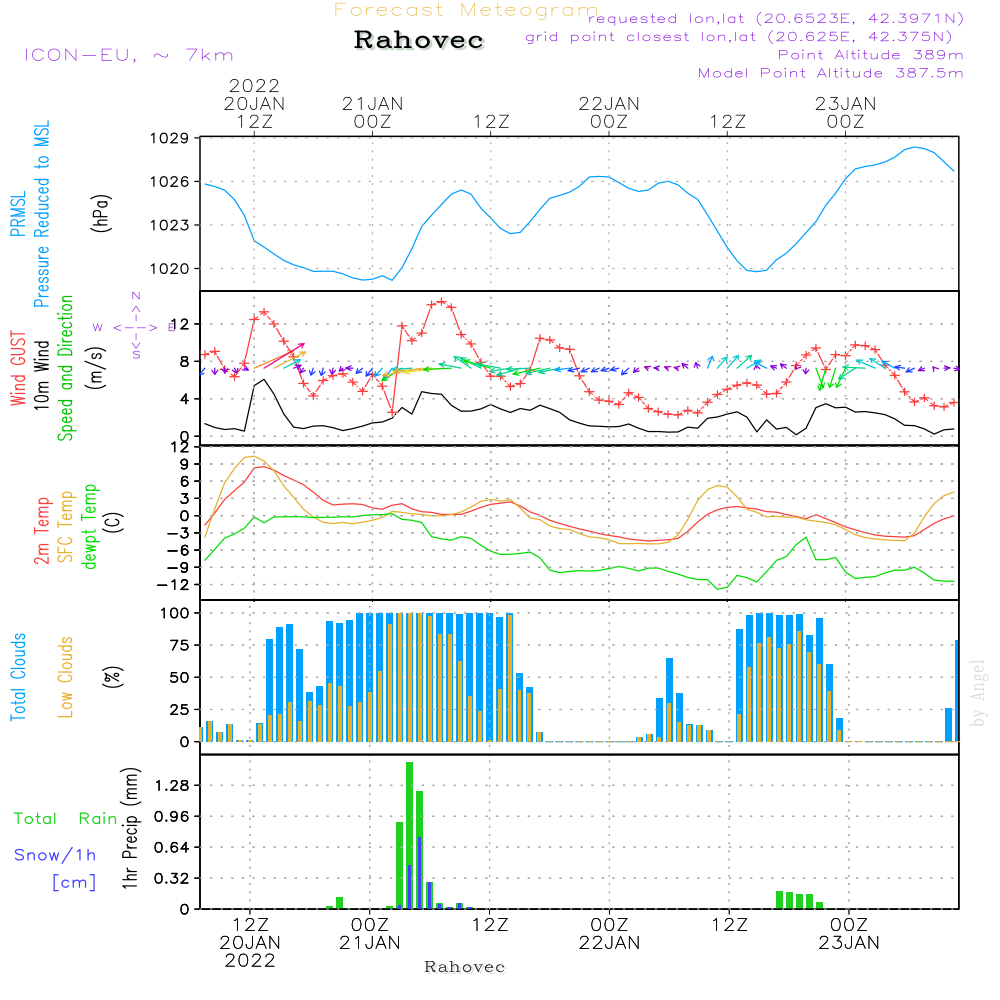Image resolution: width=1000 pixels, height=1000 pixels.
Task: Click the 'ICON-EU, ~ 7km' model label
Action: coord(129,55)
